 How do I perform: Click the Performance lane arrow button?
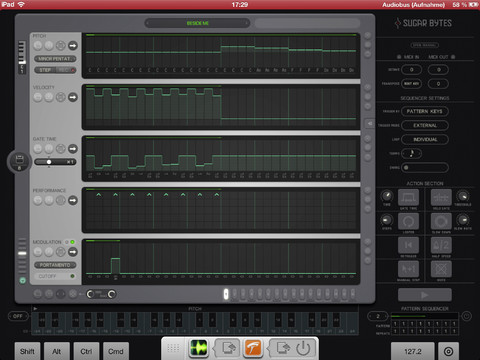73,200
